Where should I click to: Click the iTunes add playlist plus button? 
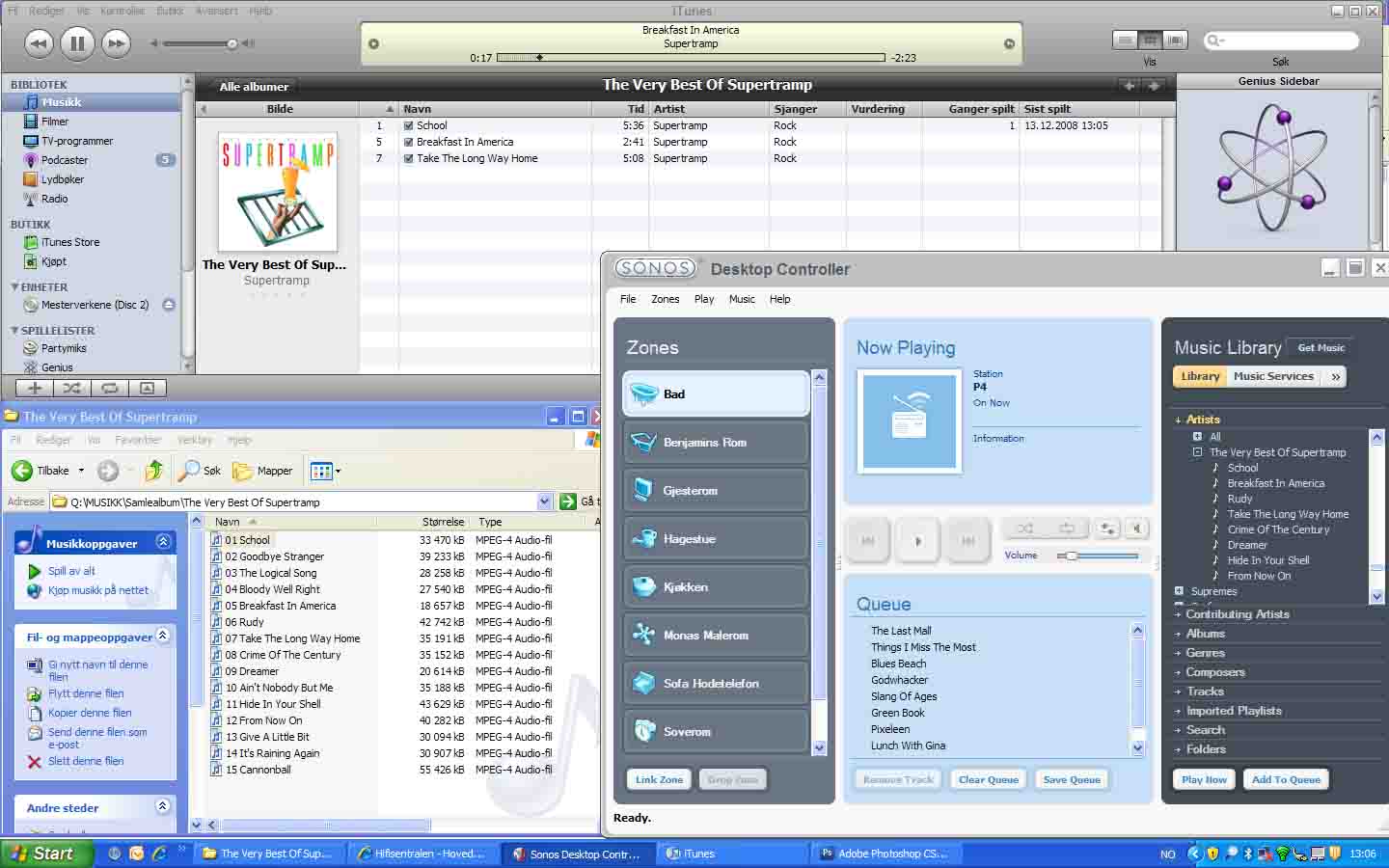(x=35, y=389)
